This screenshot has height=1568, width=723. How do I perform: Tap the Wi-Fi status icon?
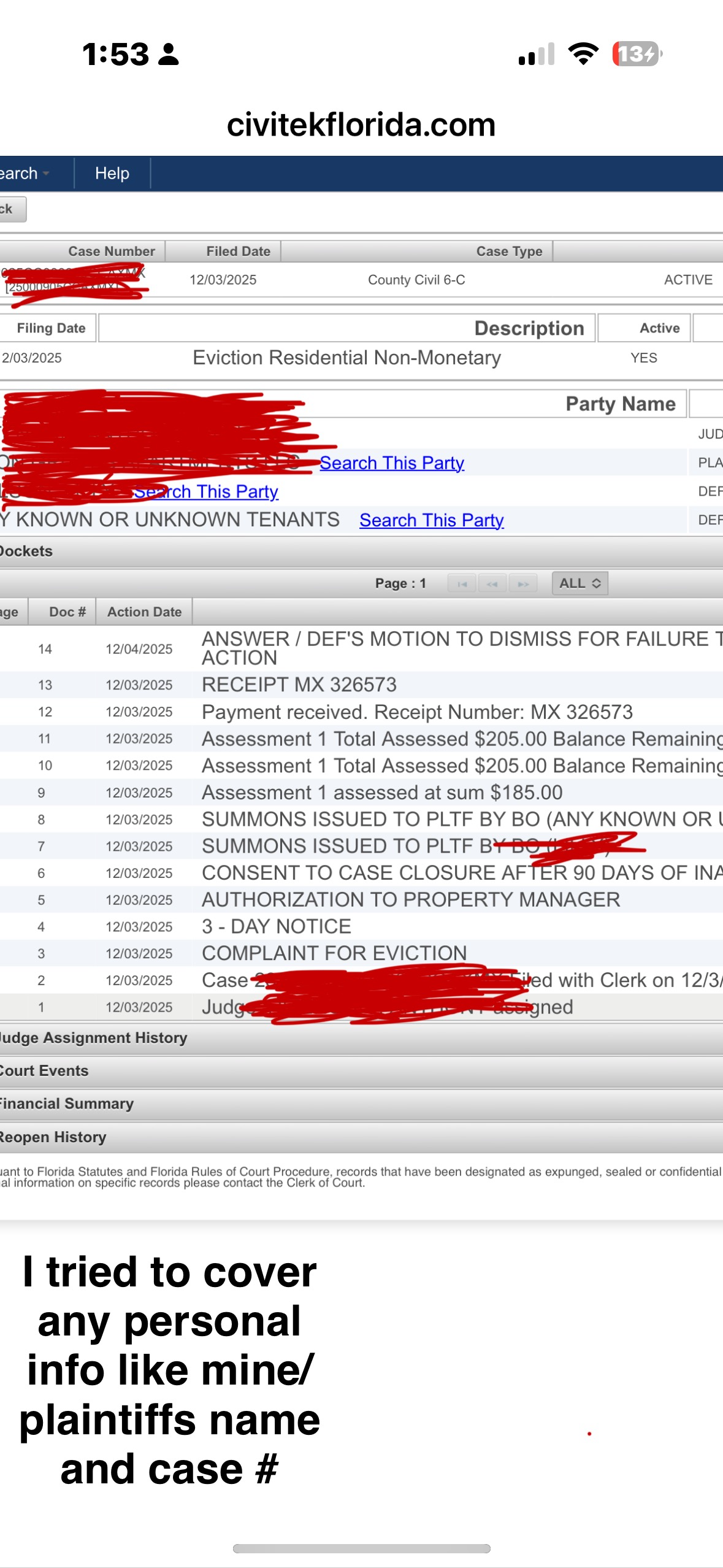click(x=583, y=54)
